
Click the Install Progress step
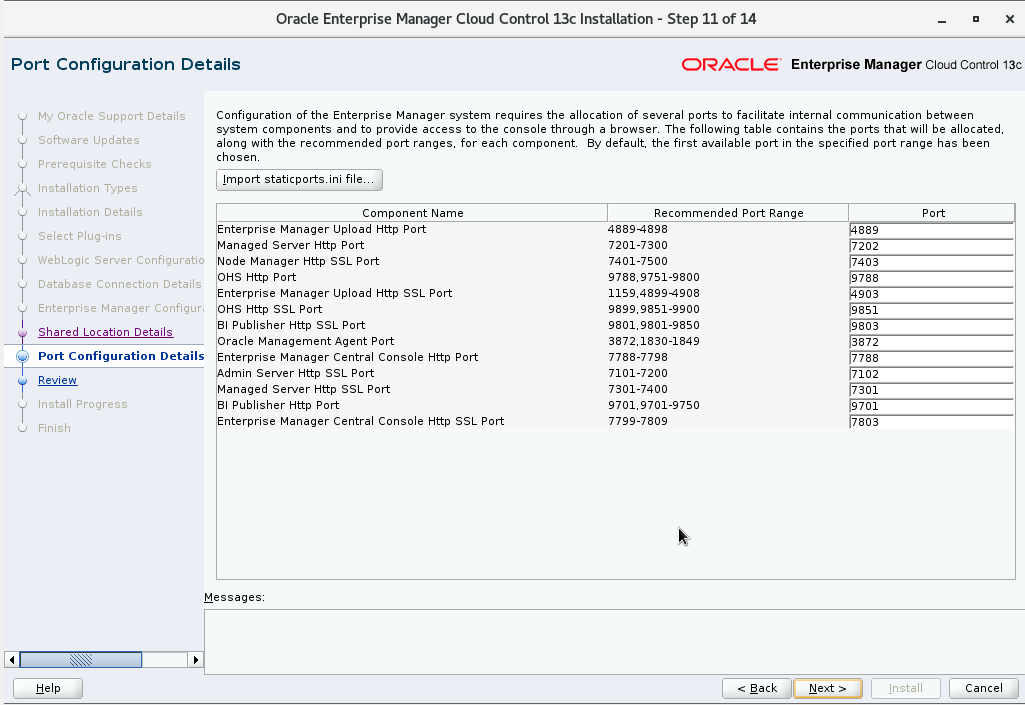tap(83, 404)
